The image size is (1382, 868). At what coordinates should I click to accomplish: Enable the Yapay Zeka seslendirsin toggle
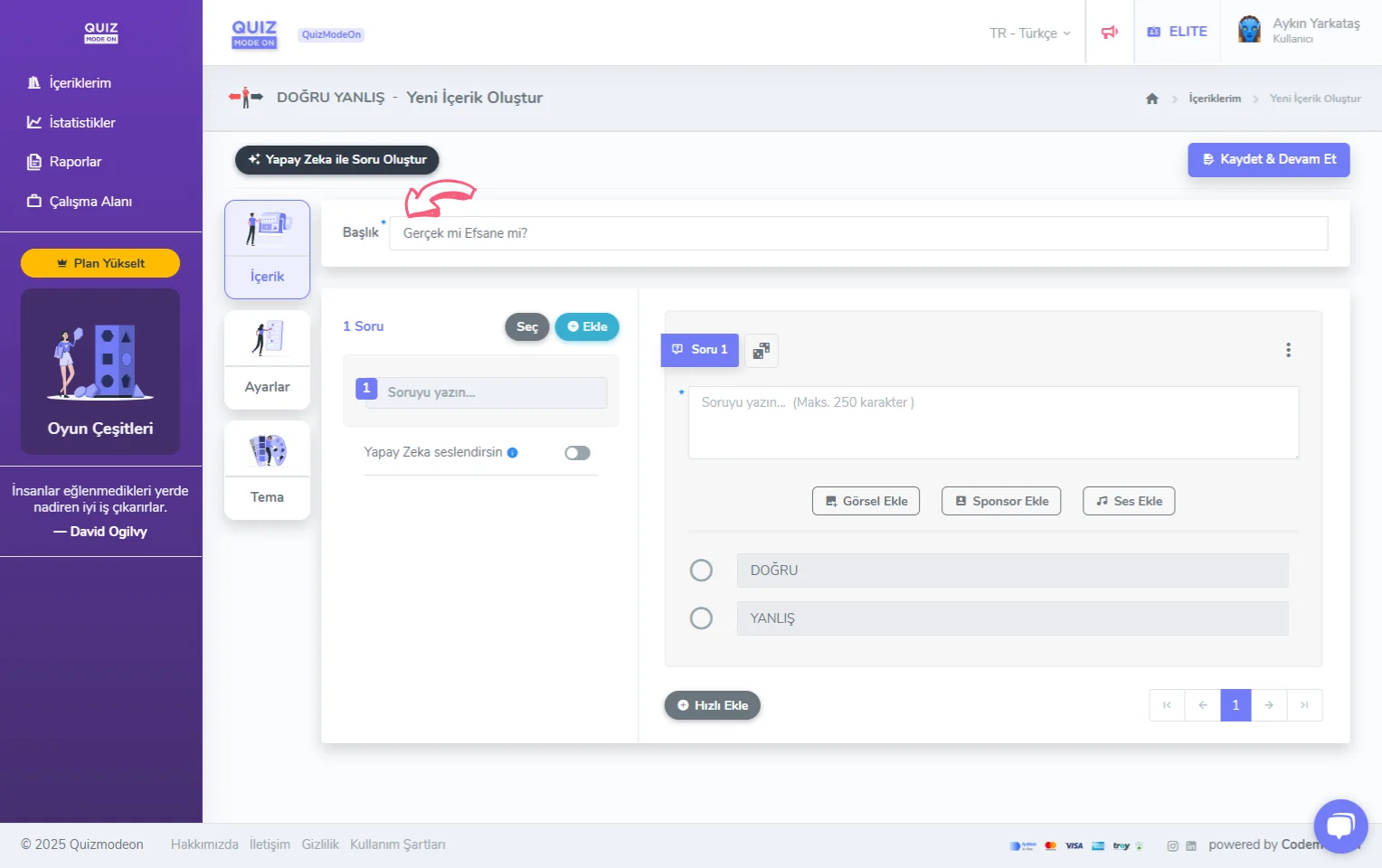577,453
